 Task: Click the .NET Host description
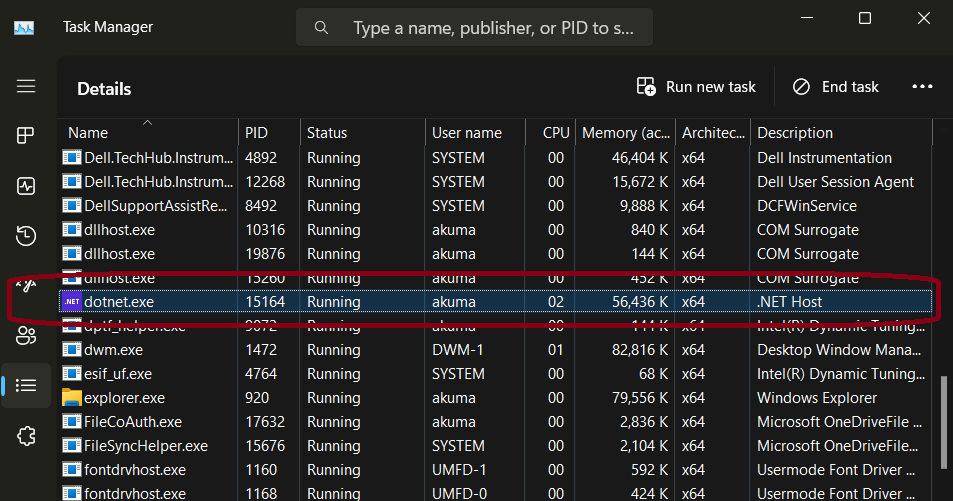click(x=789, y=302)
